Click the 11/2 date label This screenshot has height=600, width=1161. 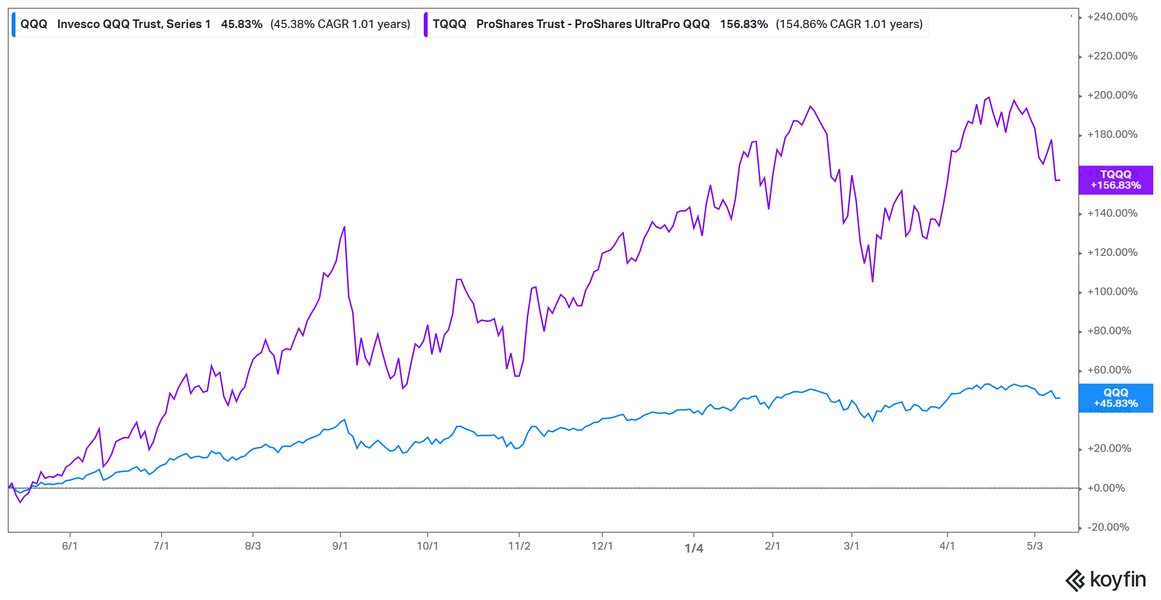coord(519,546)
